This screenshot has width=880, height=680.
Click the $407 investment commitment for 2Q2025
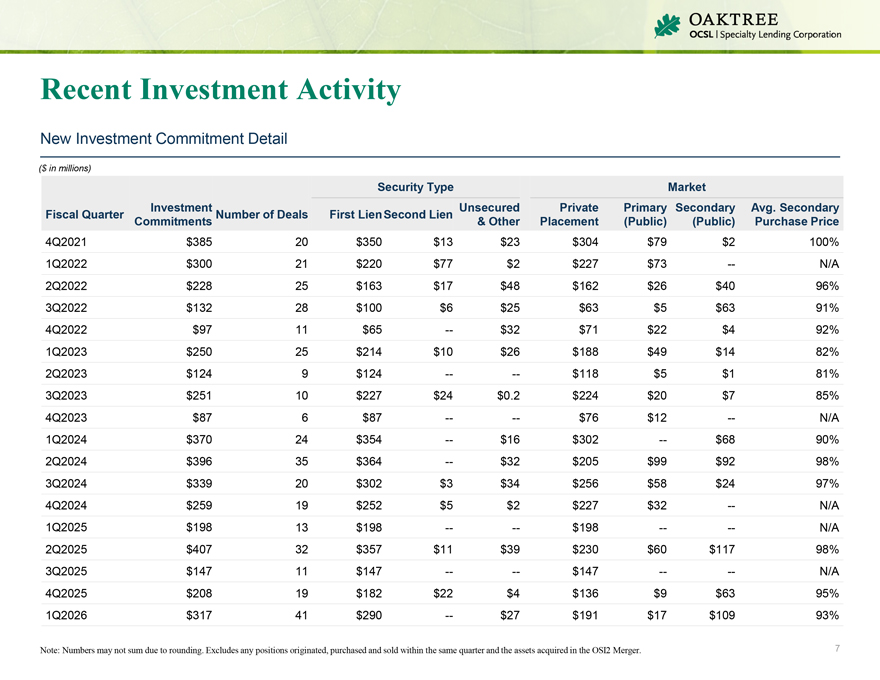(197, 549)
